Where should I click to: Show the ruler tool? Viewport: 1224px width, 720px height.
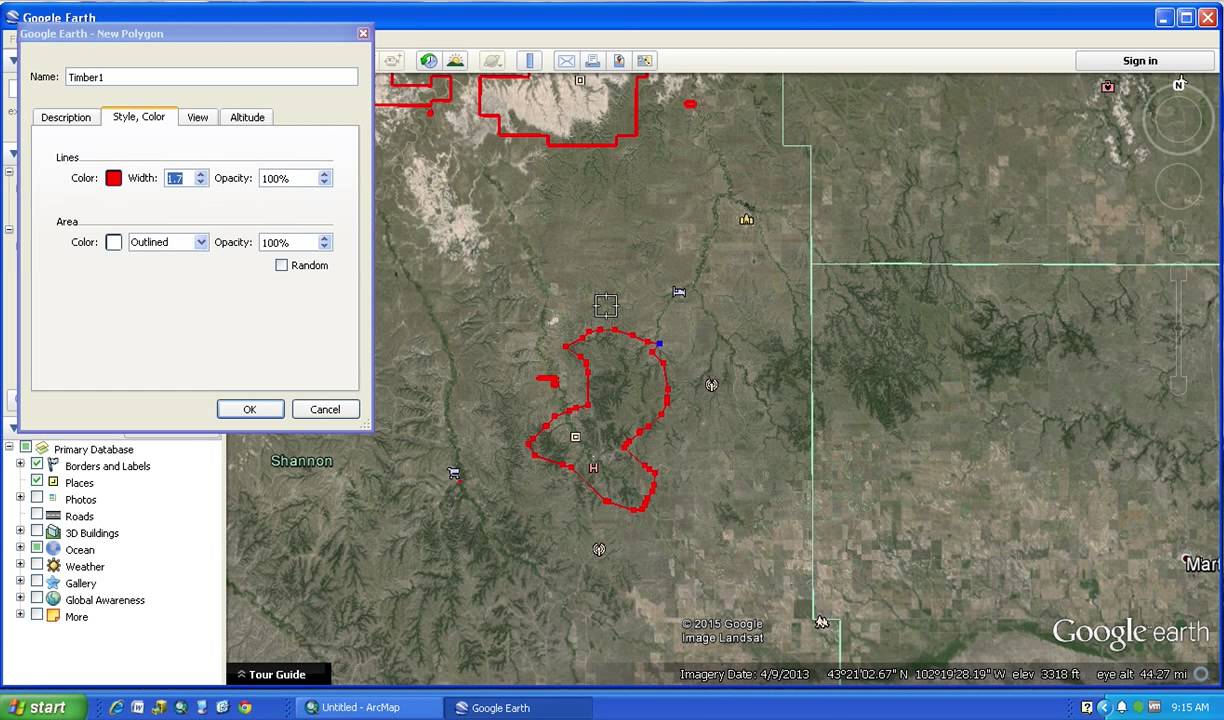tap(530, 61)
